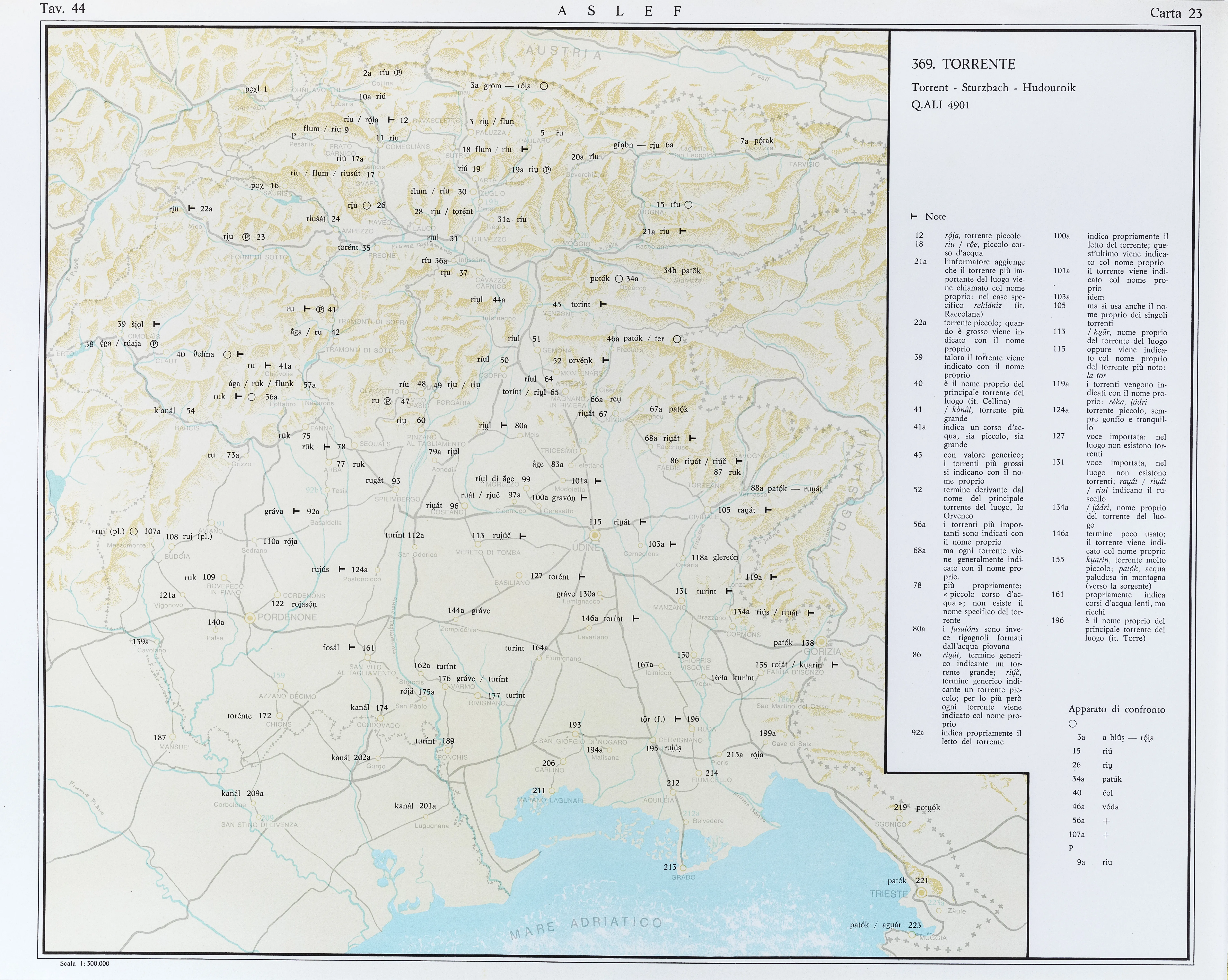Click the circle under Apparato di confronto
This screenshot has height=980, width=1228.
tap(1072, 724)
